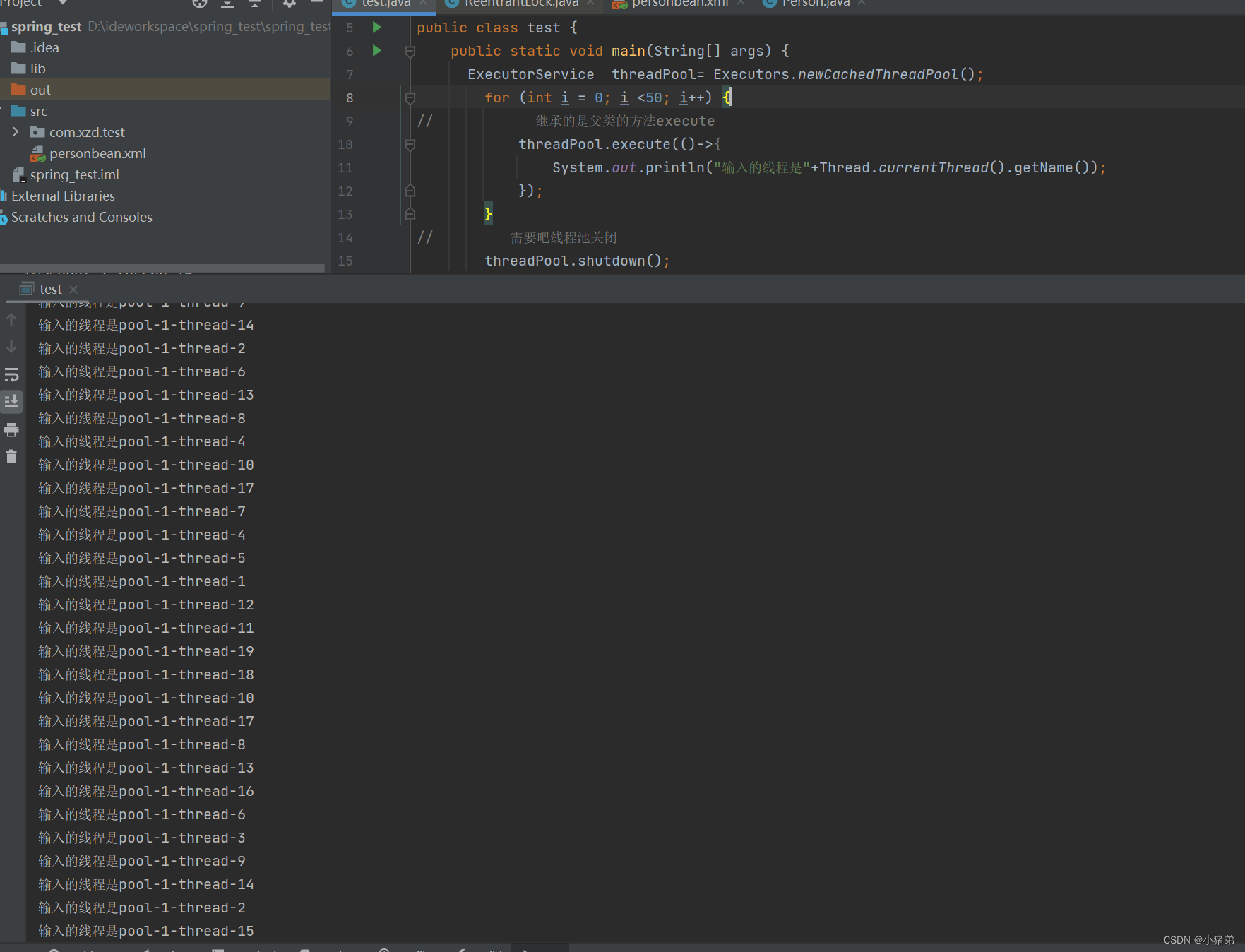Click console line pool-1-thread-5
The height and width of the screenshot is (952, 1245).
142,558
